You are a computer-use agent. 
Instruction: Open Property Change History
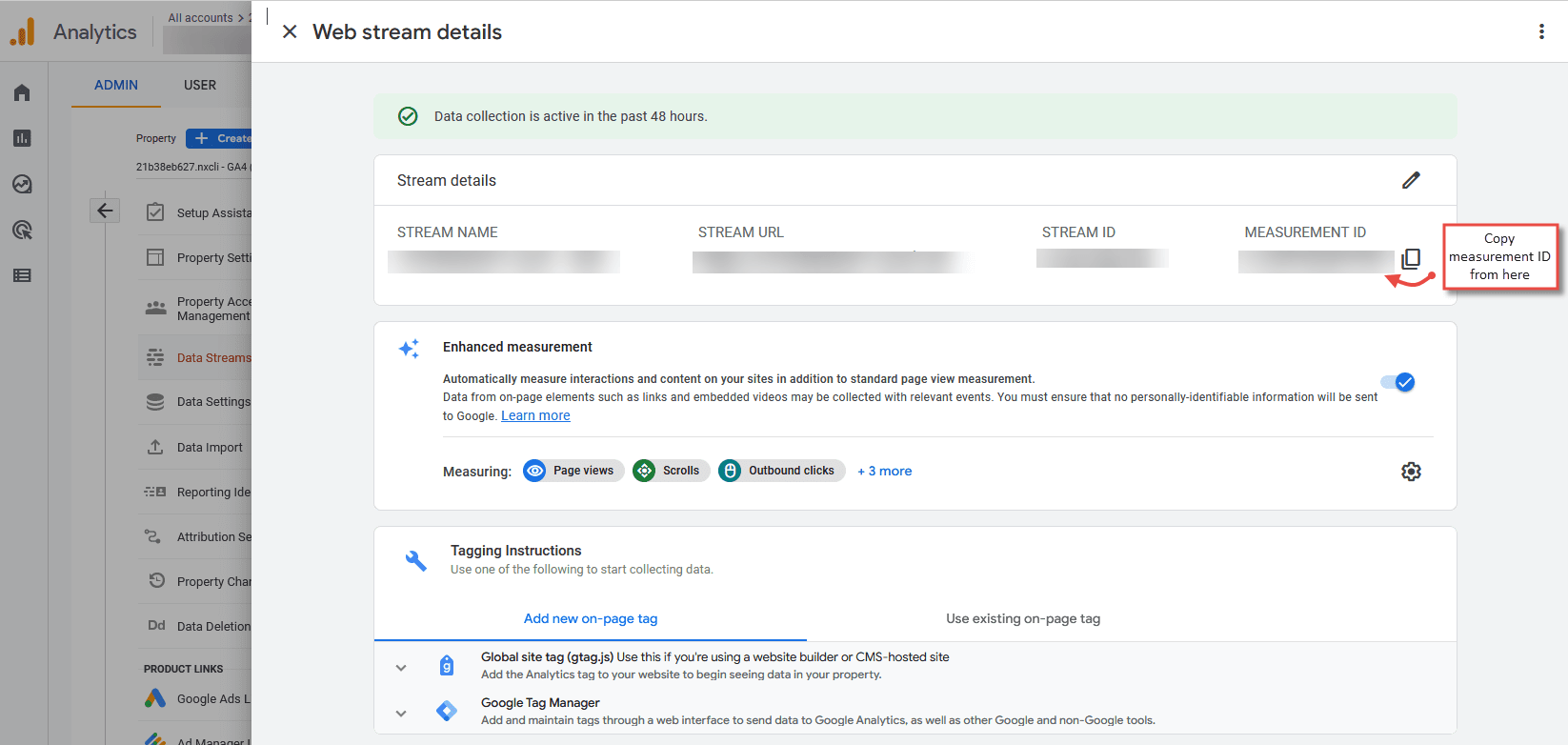pyautogui.click(x=213, y=581)
